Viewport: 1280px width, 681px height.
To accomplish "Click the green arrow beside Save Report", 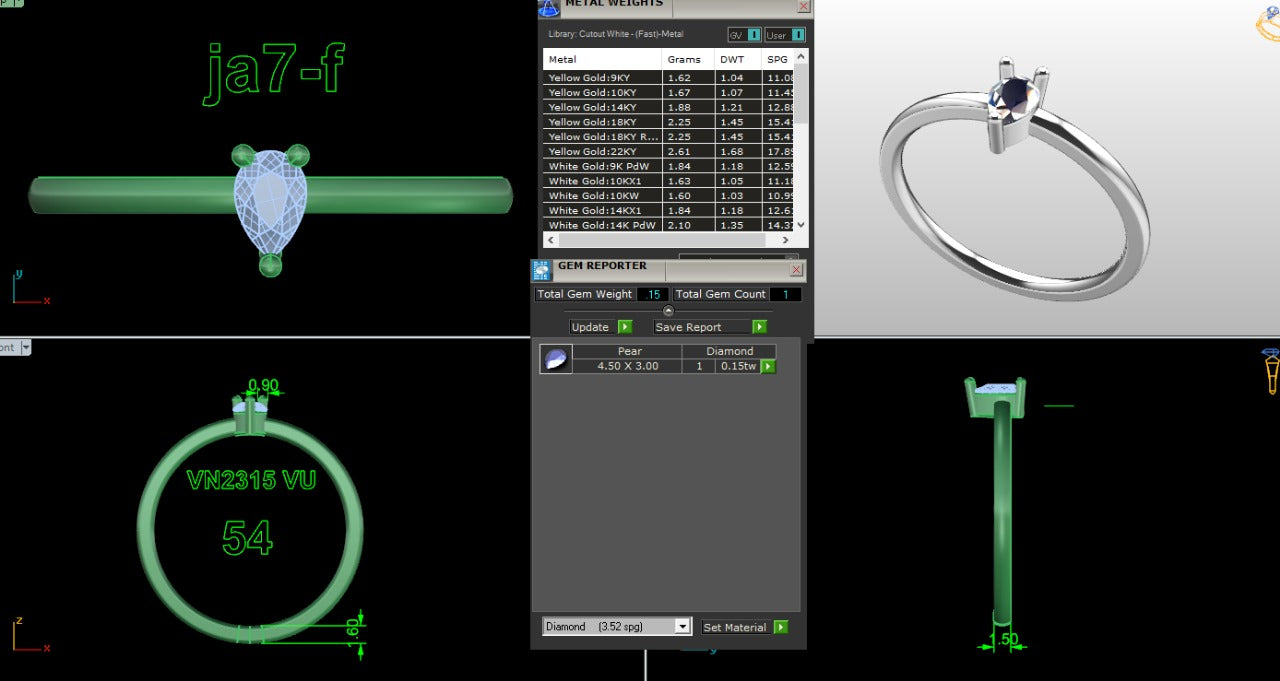I will point(759,327).
